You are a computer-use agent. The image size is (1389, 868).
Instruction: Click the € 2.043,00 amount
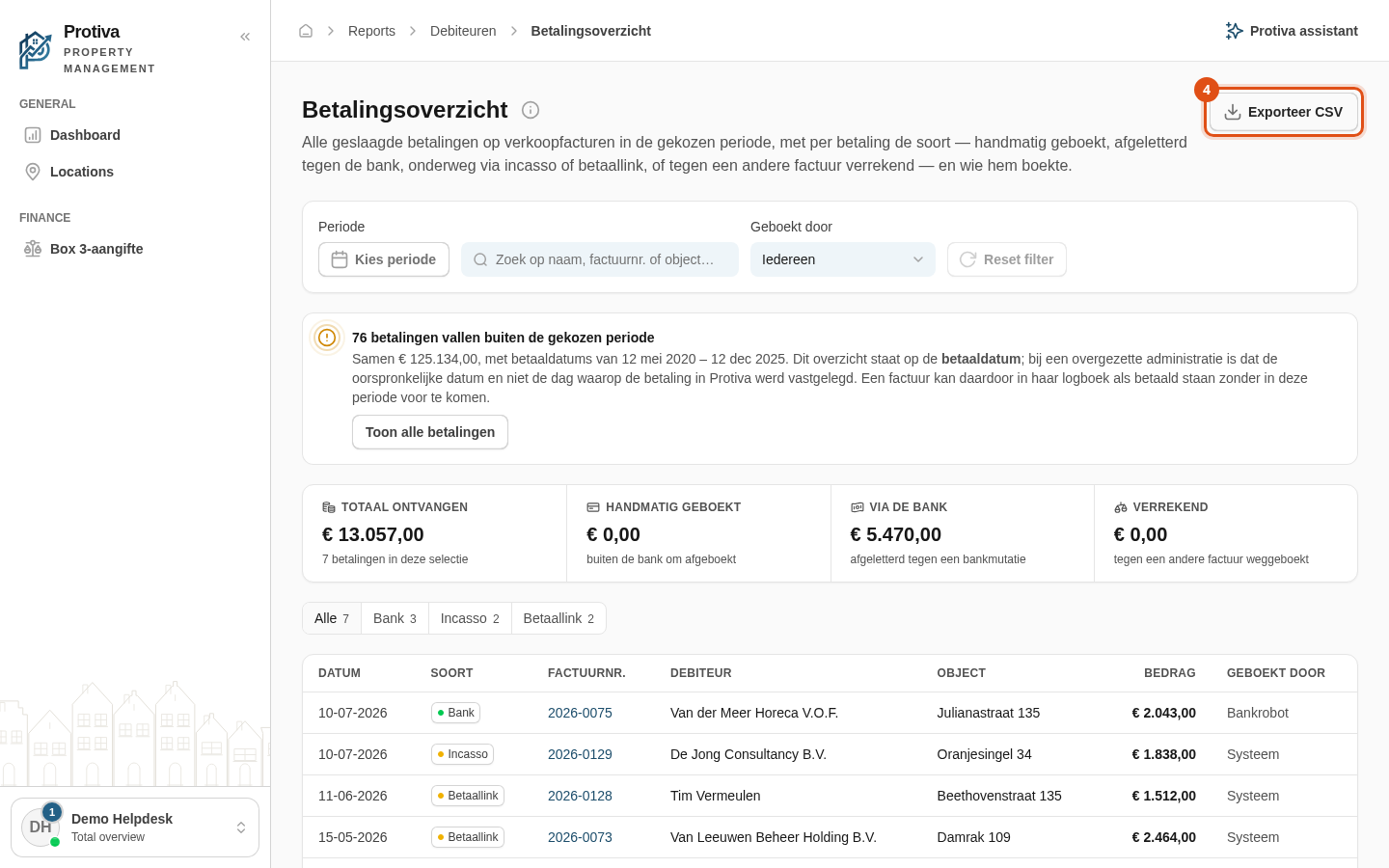click(x=1164, y=713)
